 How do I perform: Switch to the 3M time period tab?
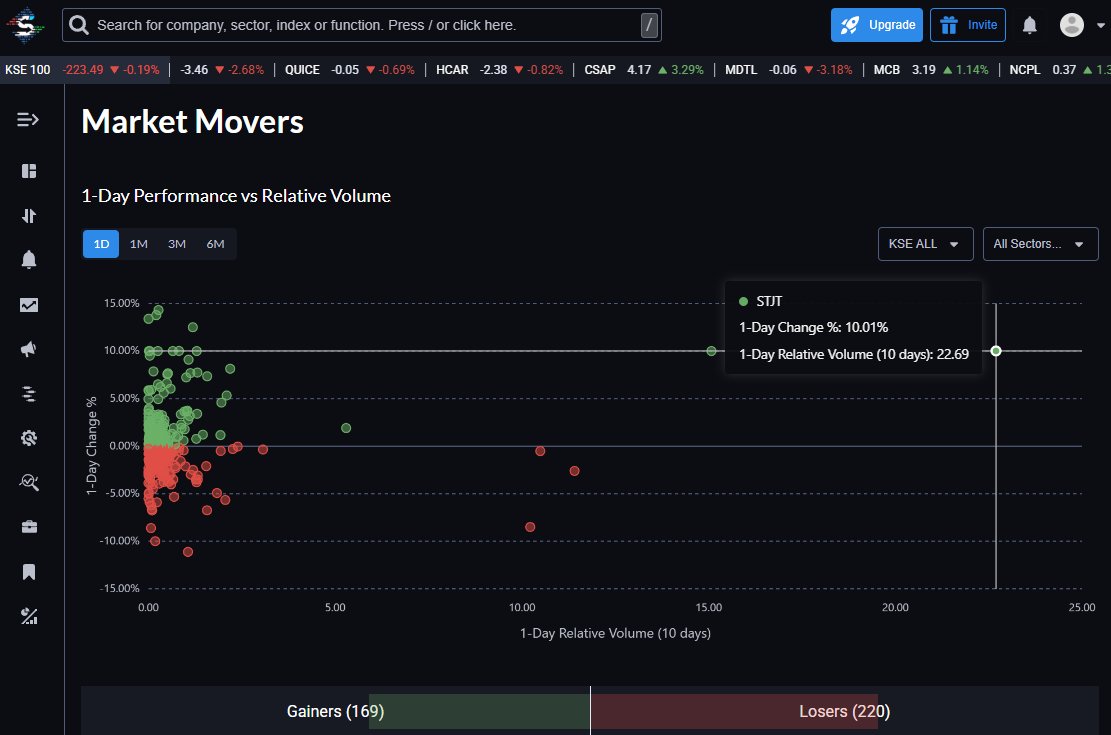click(x=177, y=244)
